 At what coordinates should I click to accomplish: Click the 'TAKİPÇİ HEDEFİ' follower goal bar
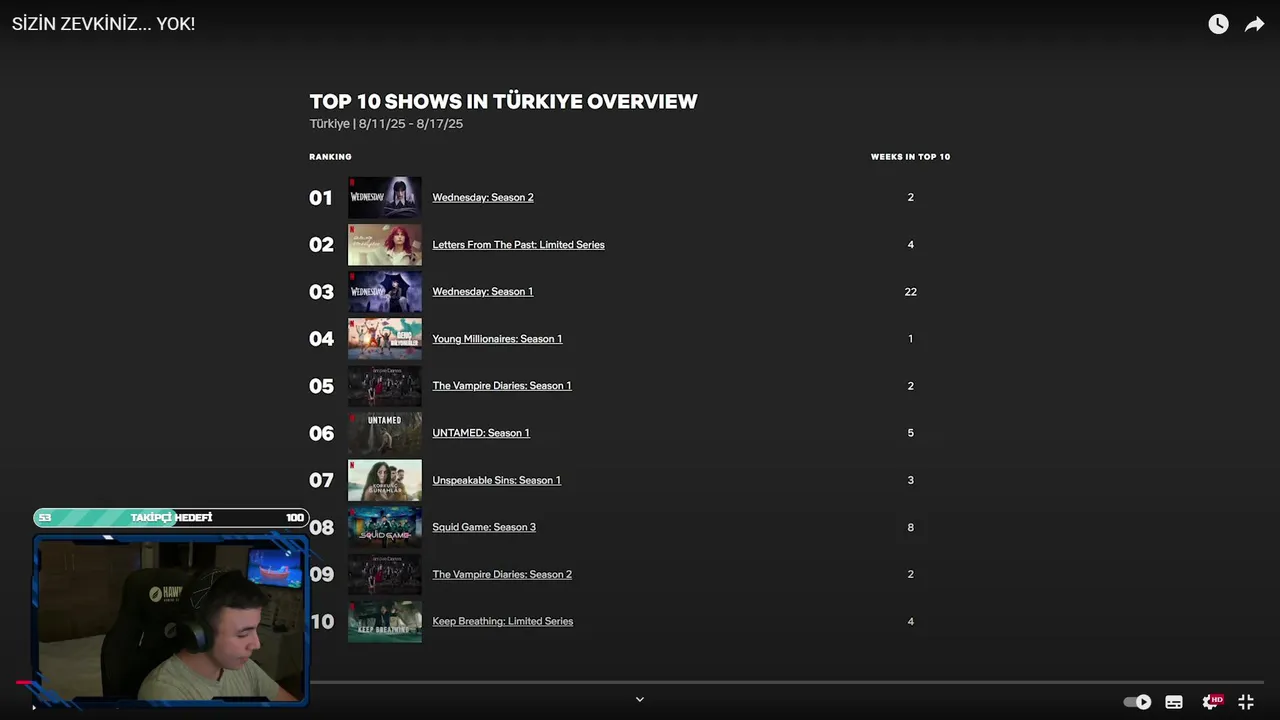click(171, 518)
